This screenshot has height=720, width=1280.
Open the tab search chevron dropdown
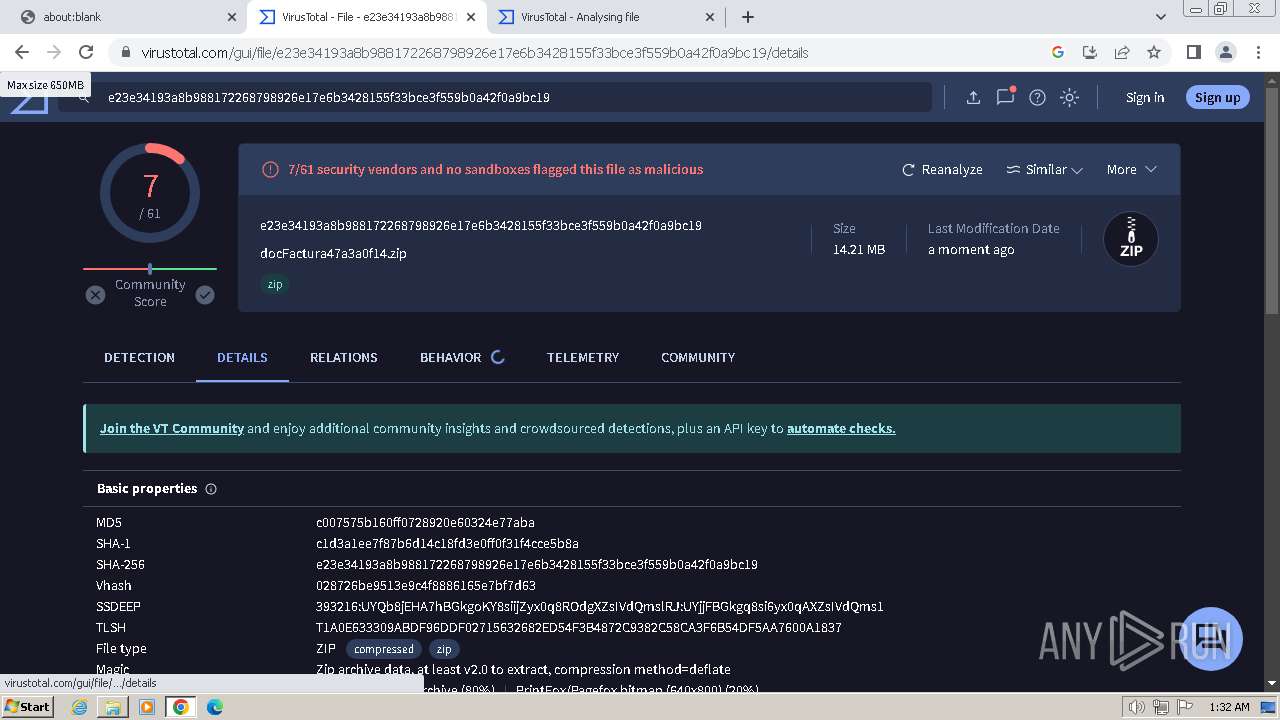click(1161, 17)
